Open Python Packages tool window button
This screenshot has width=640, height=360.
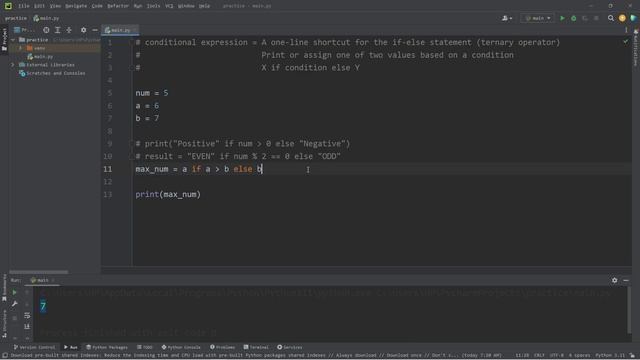pyautogui.click(x=107, y=347)
